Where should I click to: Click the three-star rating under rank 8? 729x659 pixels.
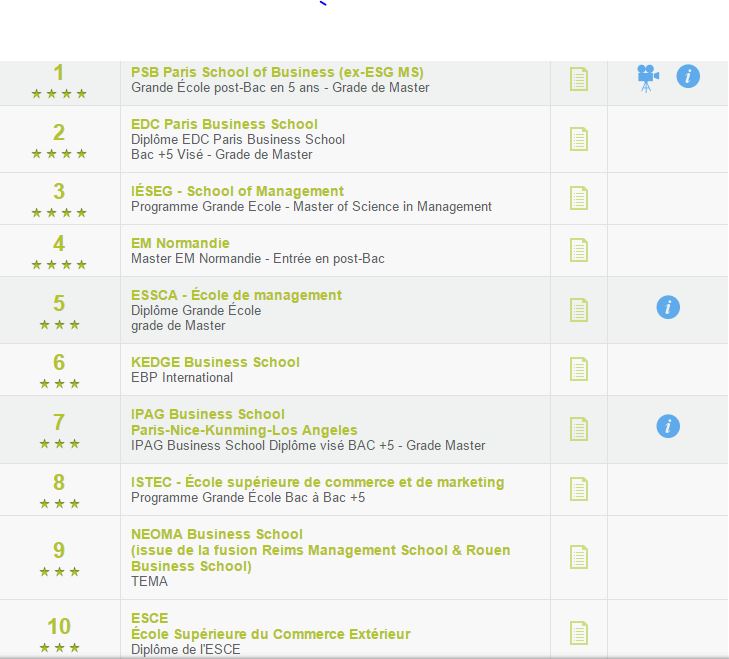tap(59, 504)
